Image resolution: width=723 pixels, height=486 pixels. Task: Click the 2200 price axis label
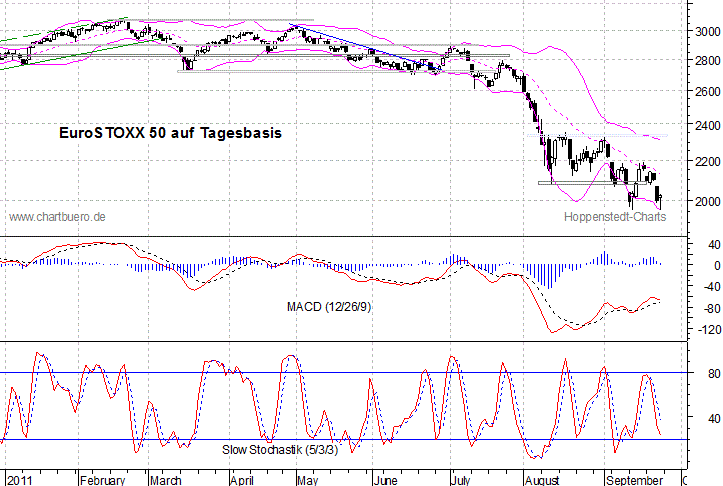pos(707,161)
